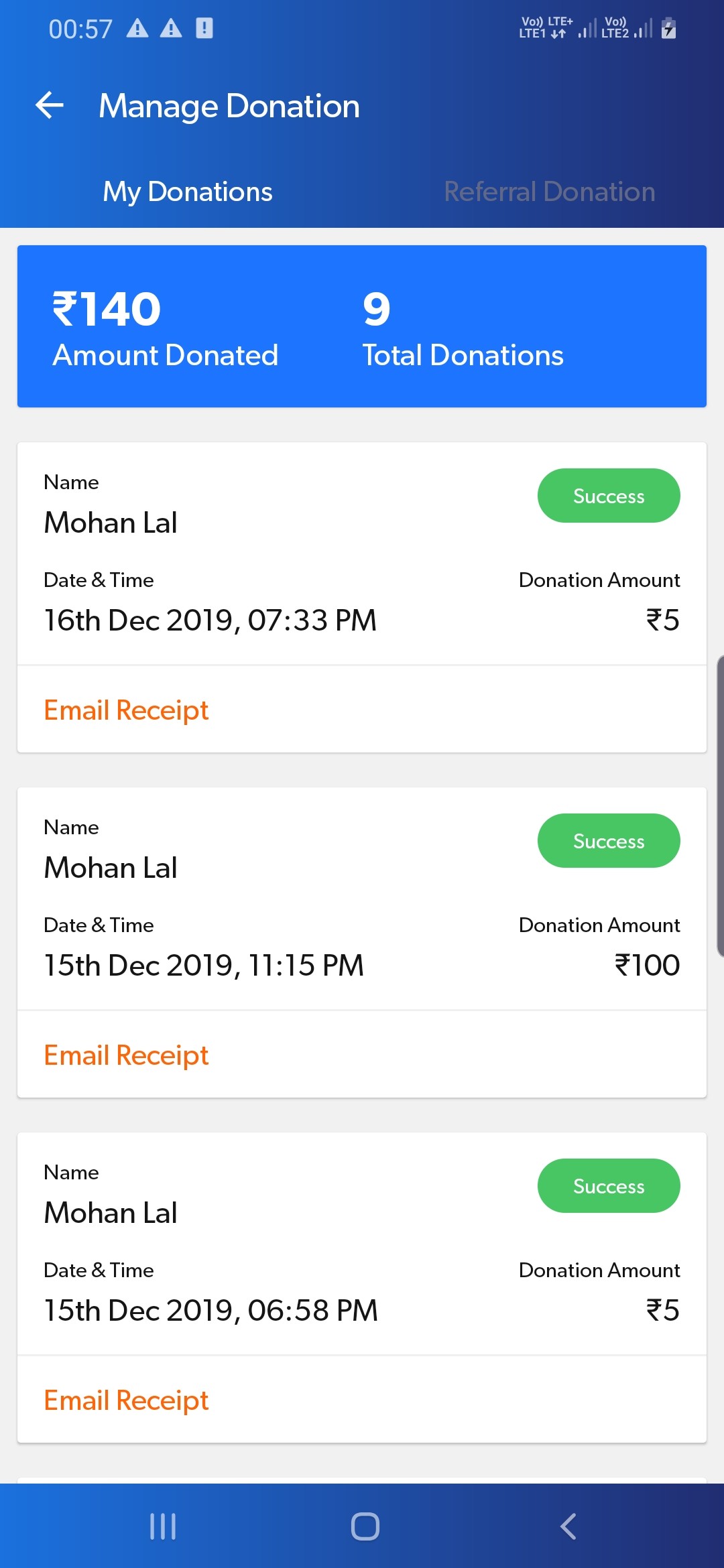Screen dimensions: 724x1568
Task: Email Receipt for 16th Dec ₹5 donation
Action: pyautogui.click(x=126, y=710)
